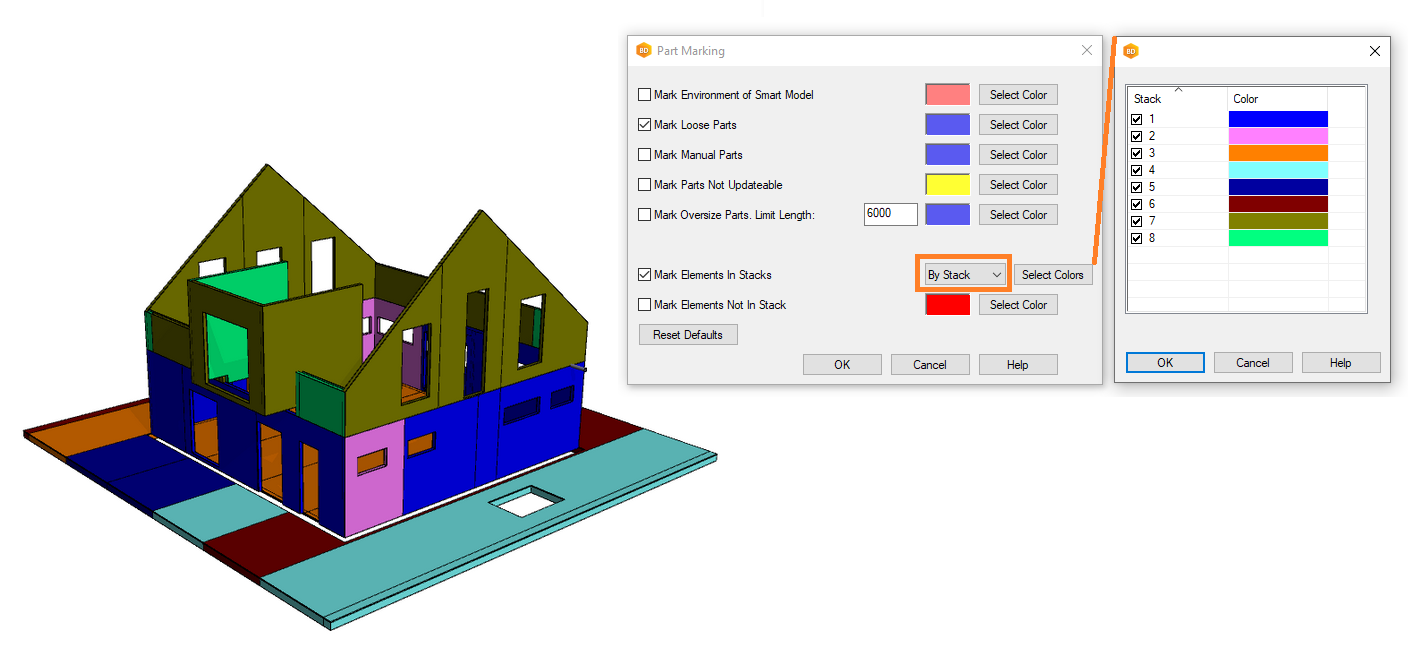Select the orange color of stack 3
The height and width of the screenshot is (652, 1408).
1277,153
